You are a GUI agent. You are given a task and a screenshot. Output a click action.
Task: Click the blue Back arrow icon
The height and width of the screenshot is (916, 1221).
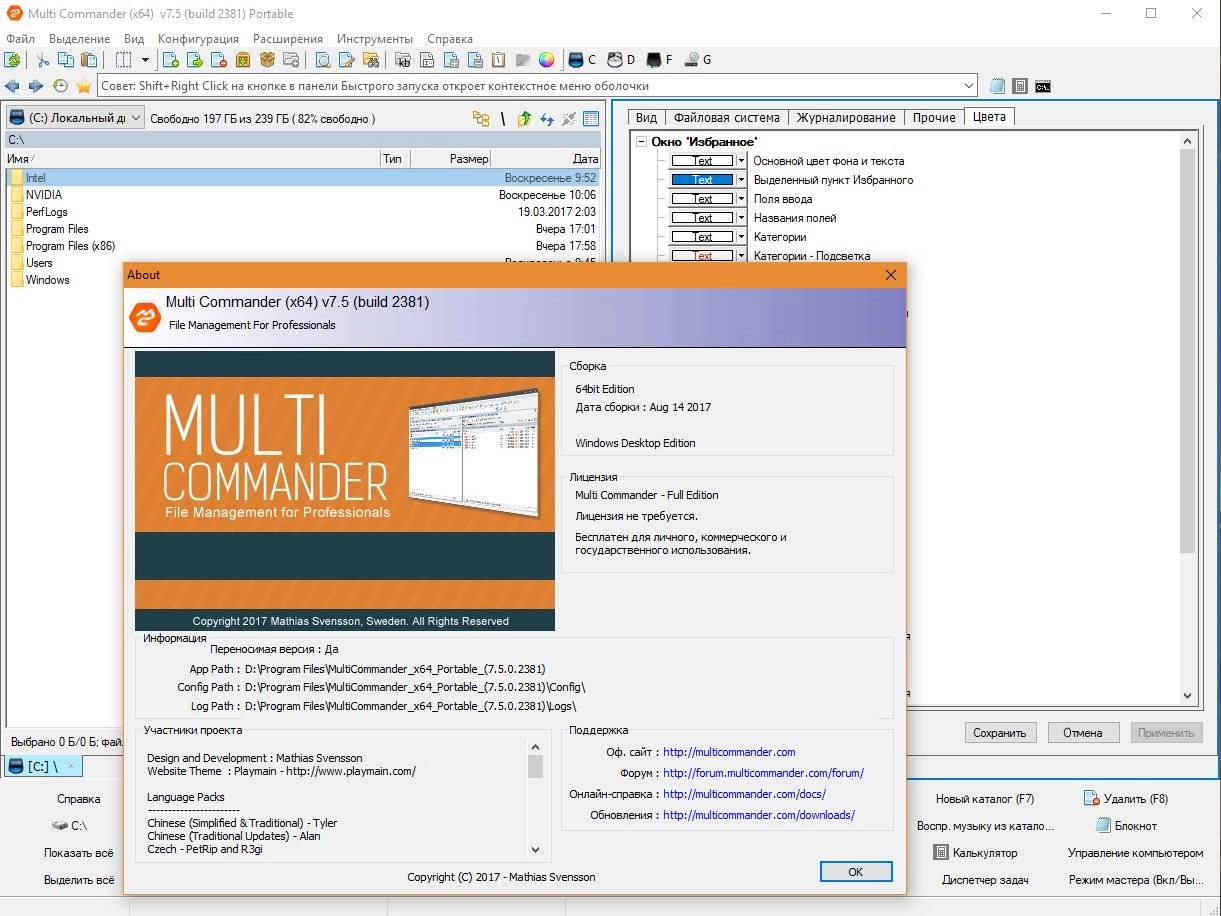point(13,86)
